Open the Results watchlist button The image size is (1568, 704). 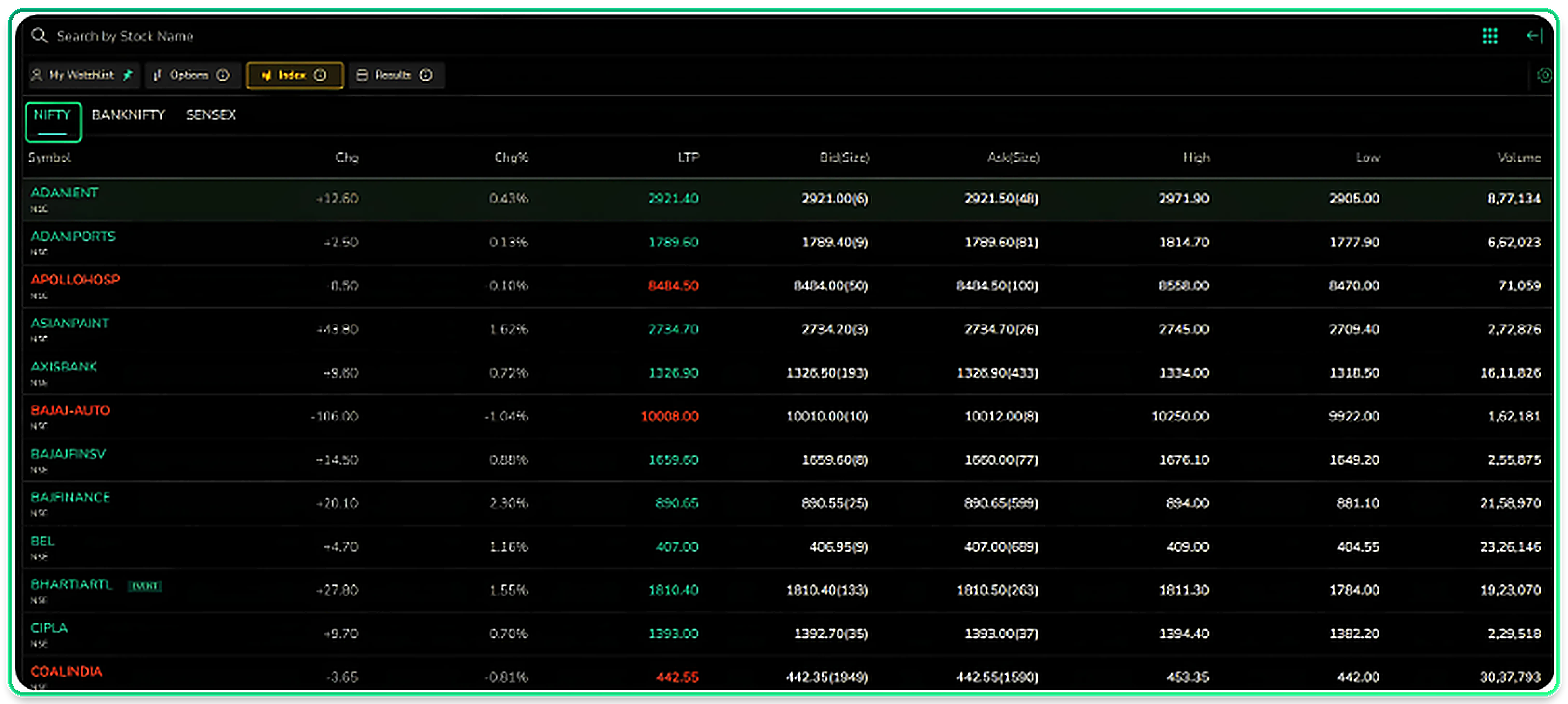coord(396,75)
